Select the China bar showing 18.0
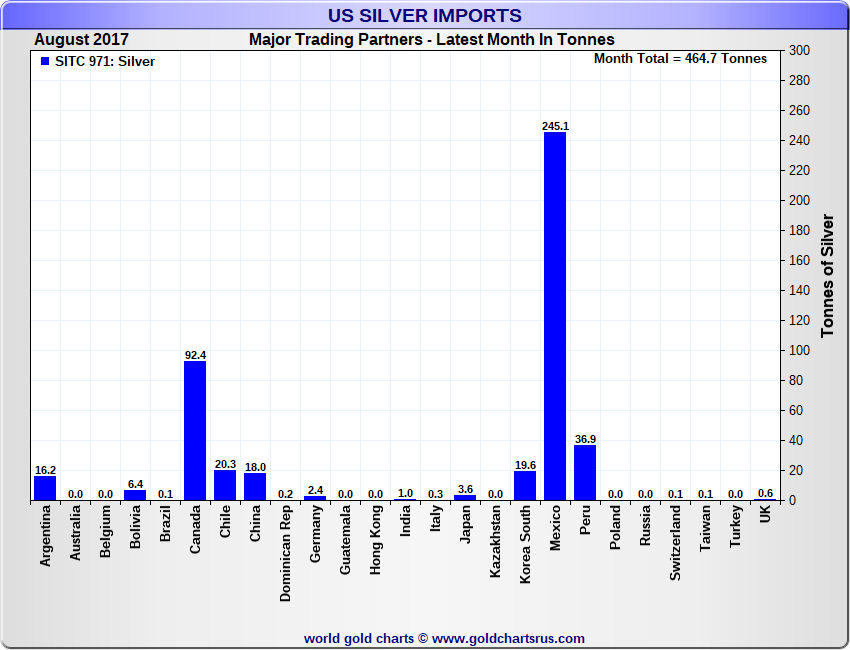850x650 pixels. [255, 486]
